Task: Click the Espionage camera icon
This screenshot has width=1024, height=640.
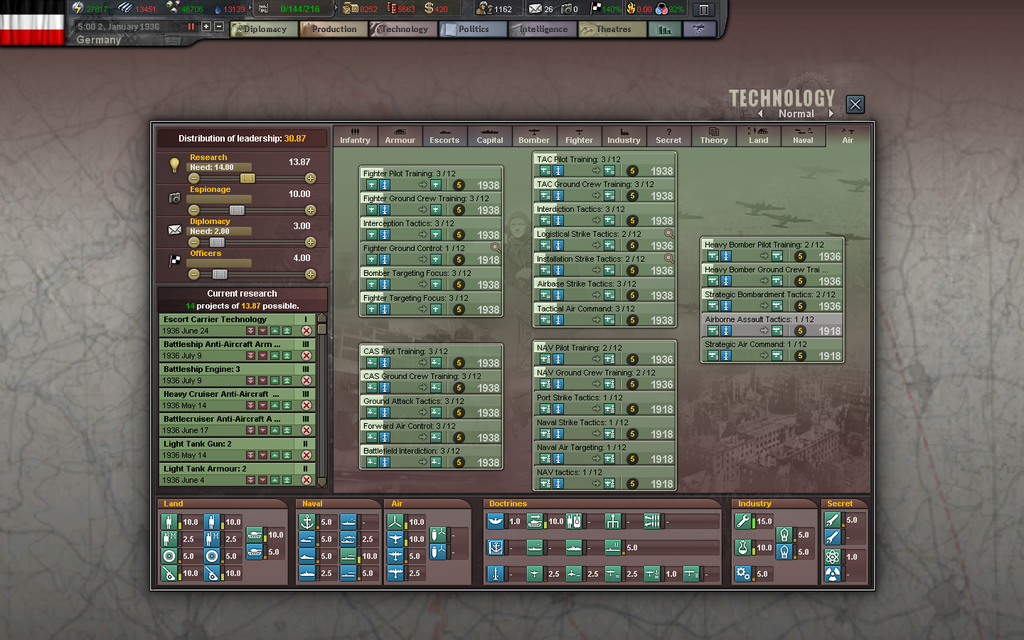Action: (x=173, y=196)
